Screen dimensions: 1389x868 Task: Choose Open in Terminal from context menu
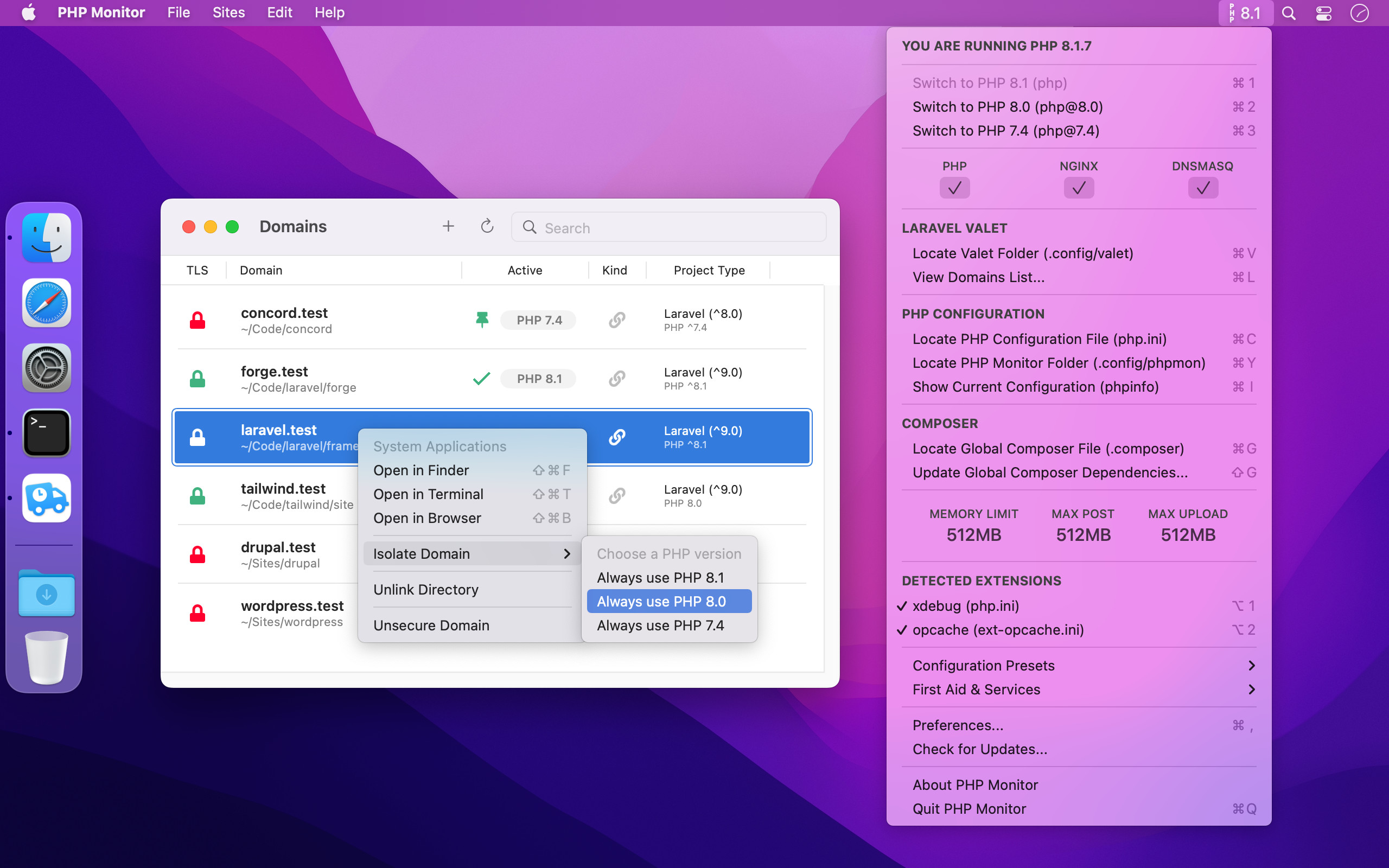click(x=472, y=494)
